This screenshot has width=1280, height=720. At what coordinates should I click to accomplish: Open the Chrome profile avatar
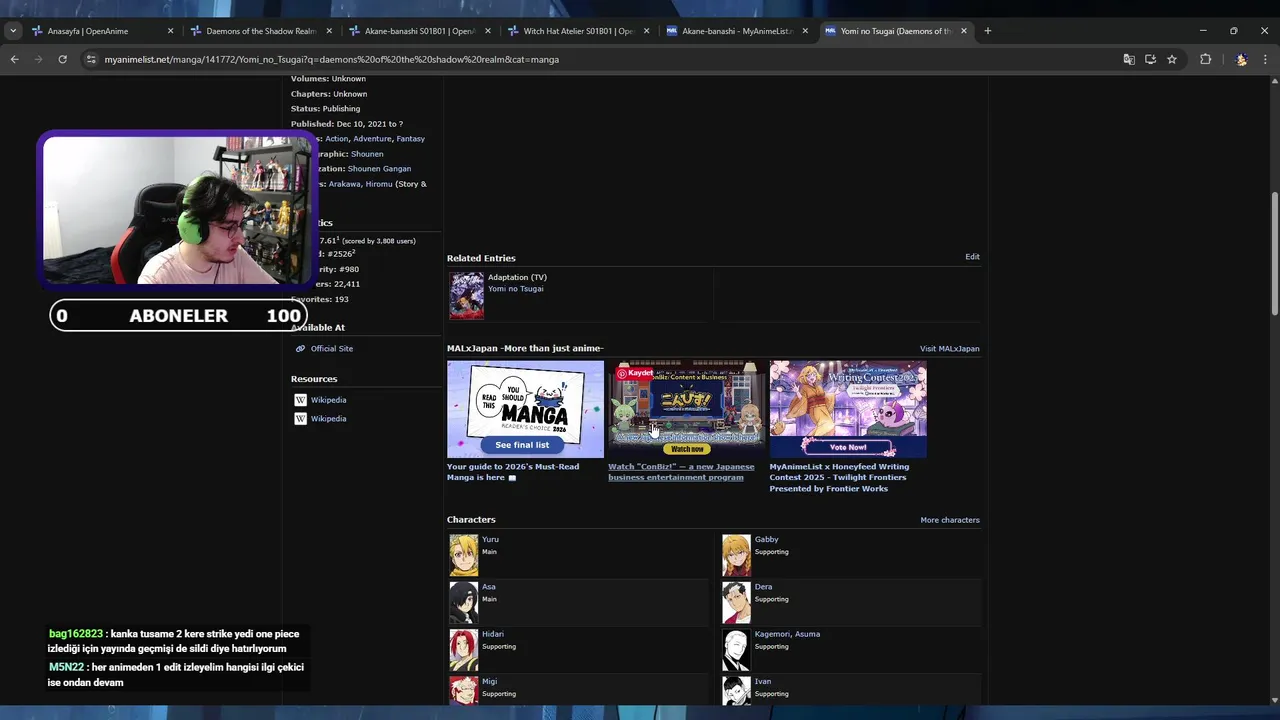[x=1241, y=59]
